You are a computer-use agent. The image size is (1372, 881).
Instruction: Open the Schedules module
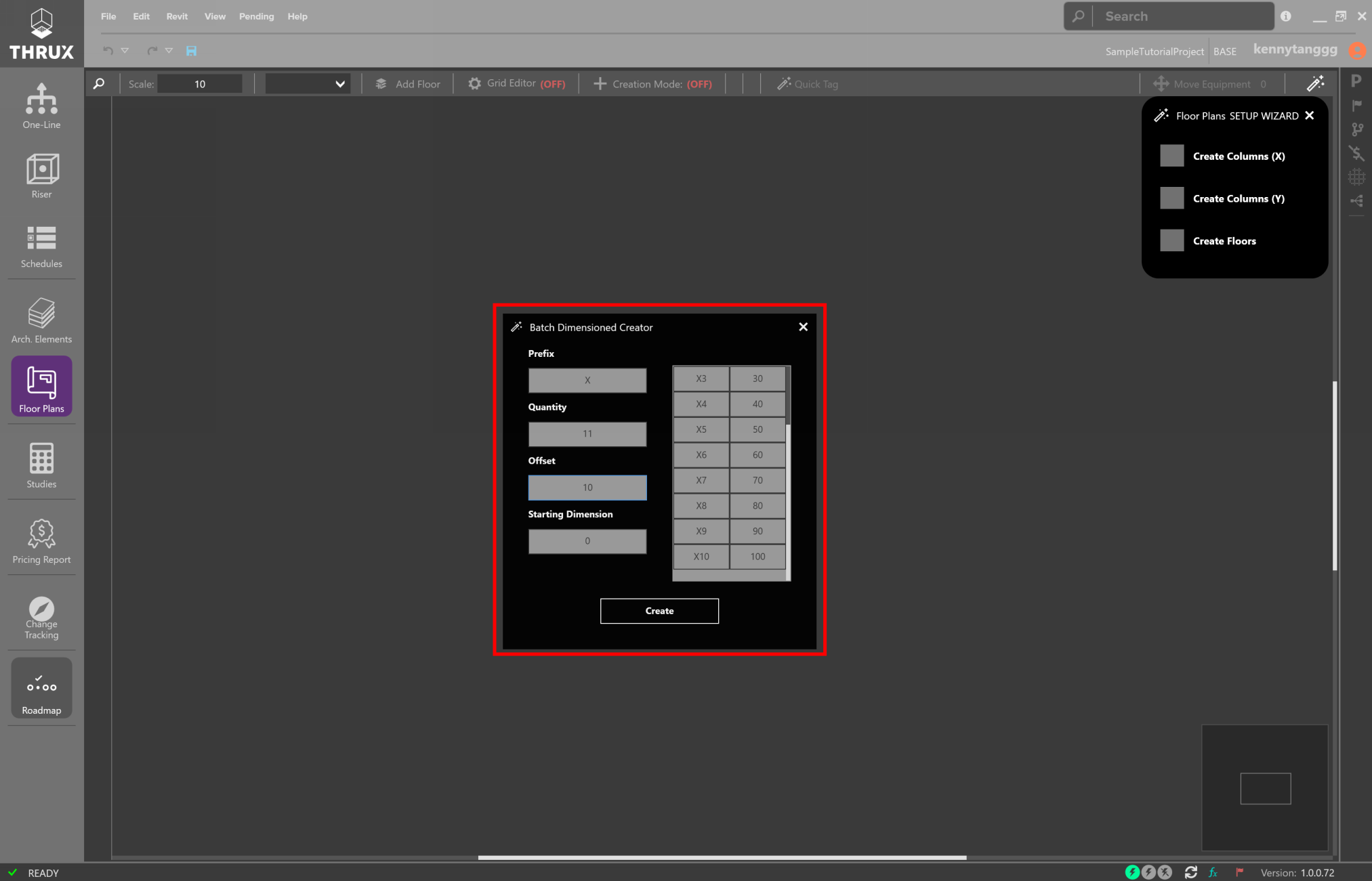(41, 246)
